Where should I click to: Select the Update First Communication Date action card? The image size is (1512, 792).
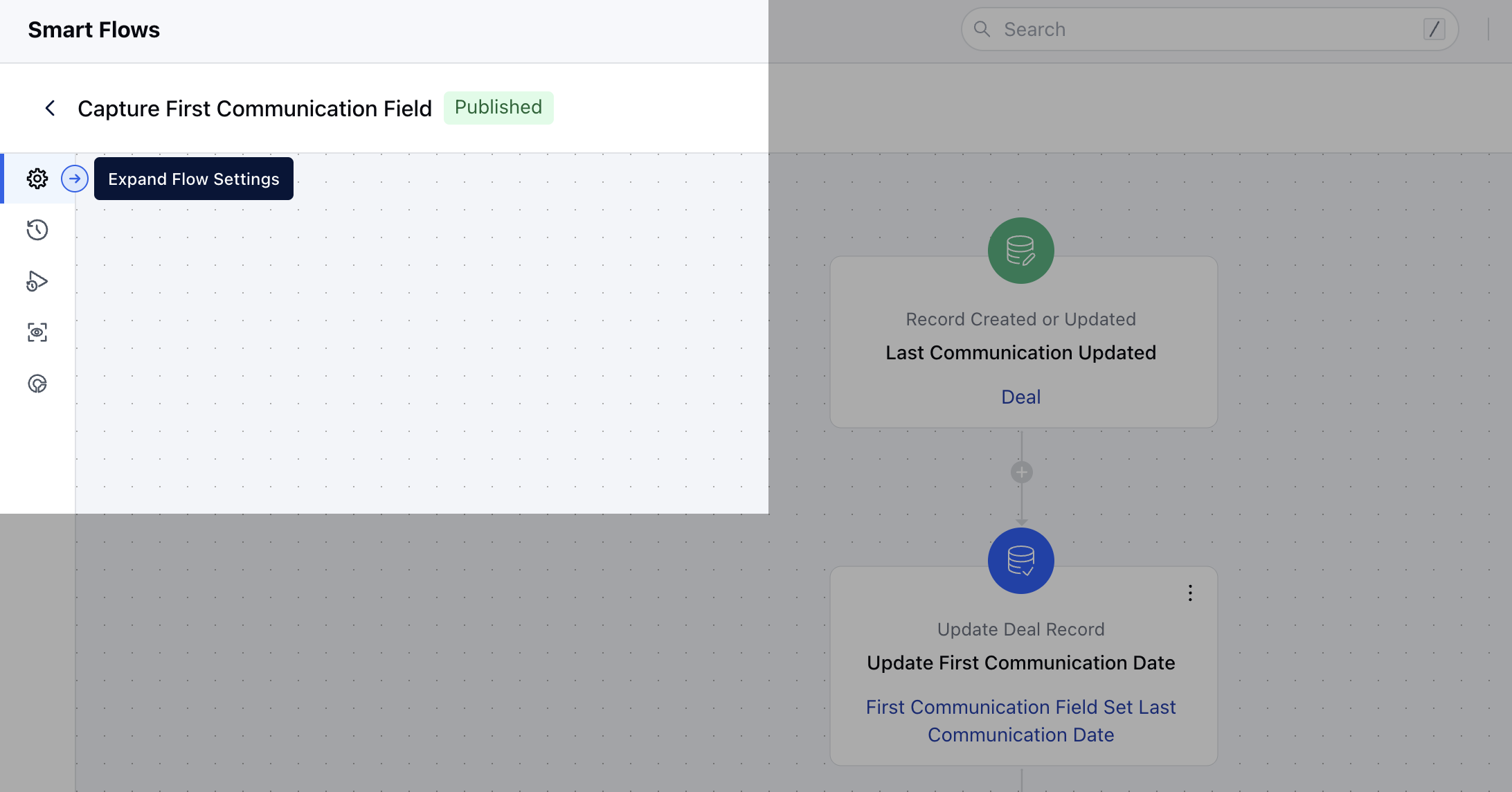[1020, 663]
